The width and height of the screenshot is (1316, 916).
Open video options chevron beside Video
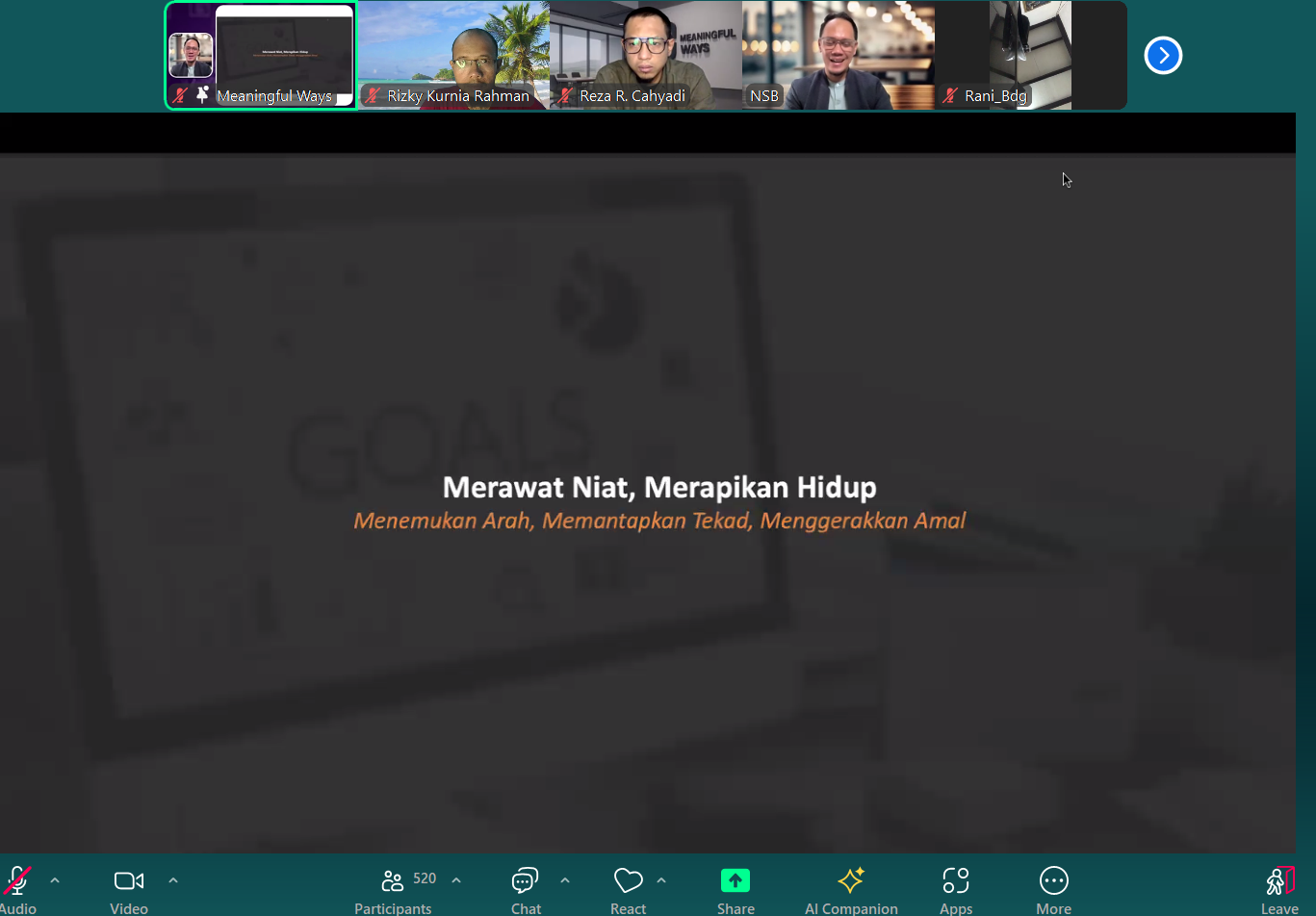pos(173,880)
